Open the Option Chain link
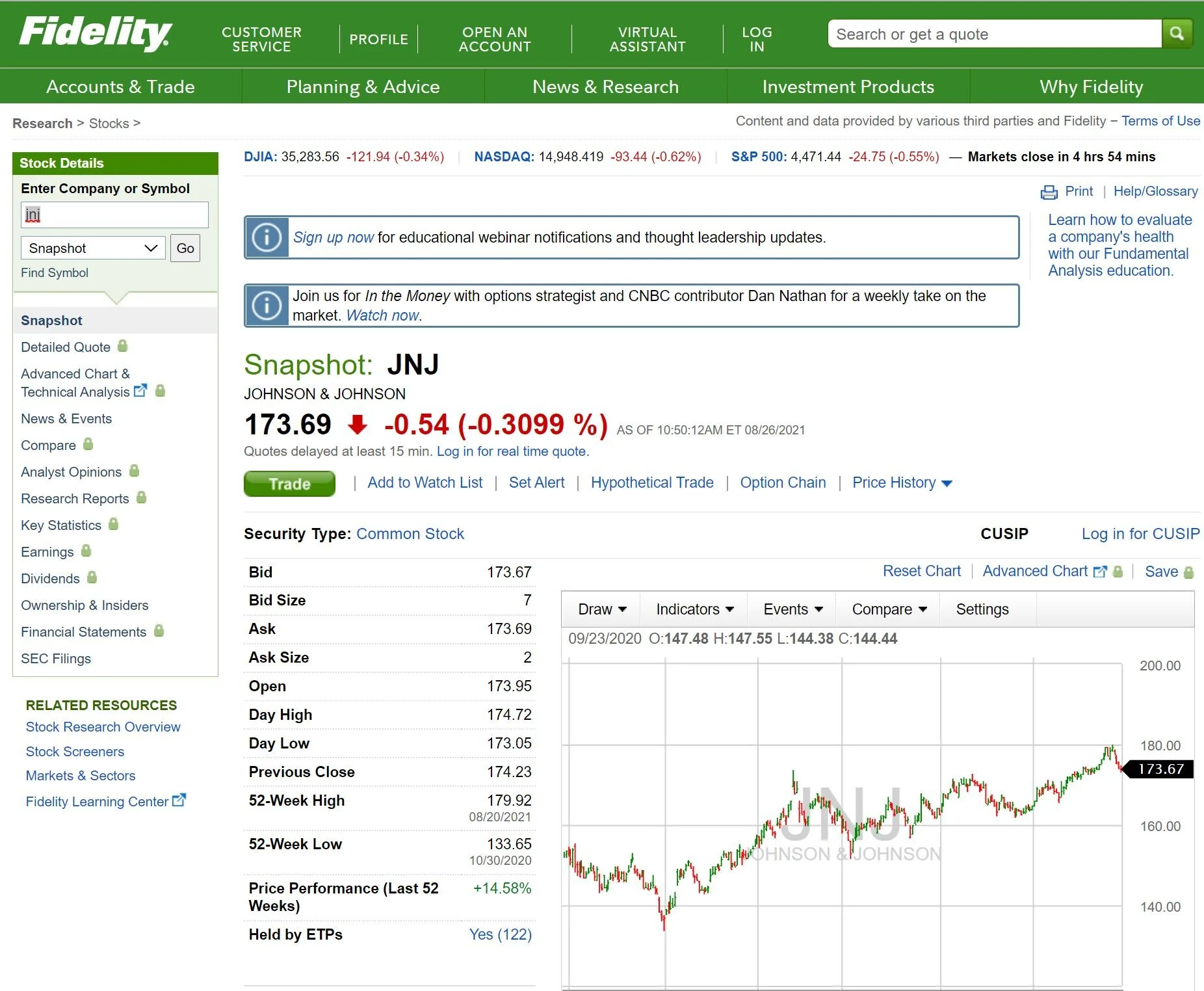Screen dimensions: 1204x991 coord(783,482)
